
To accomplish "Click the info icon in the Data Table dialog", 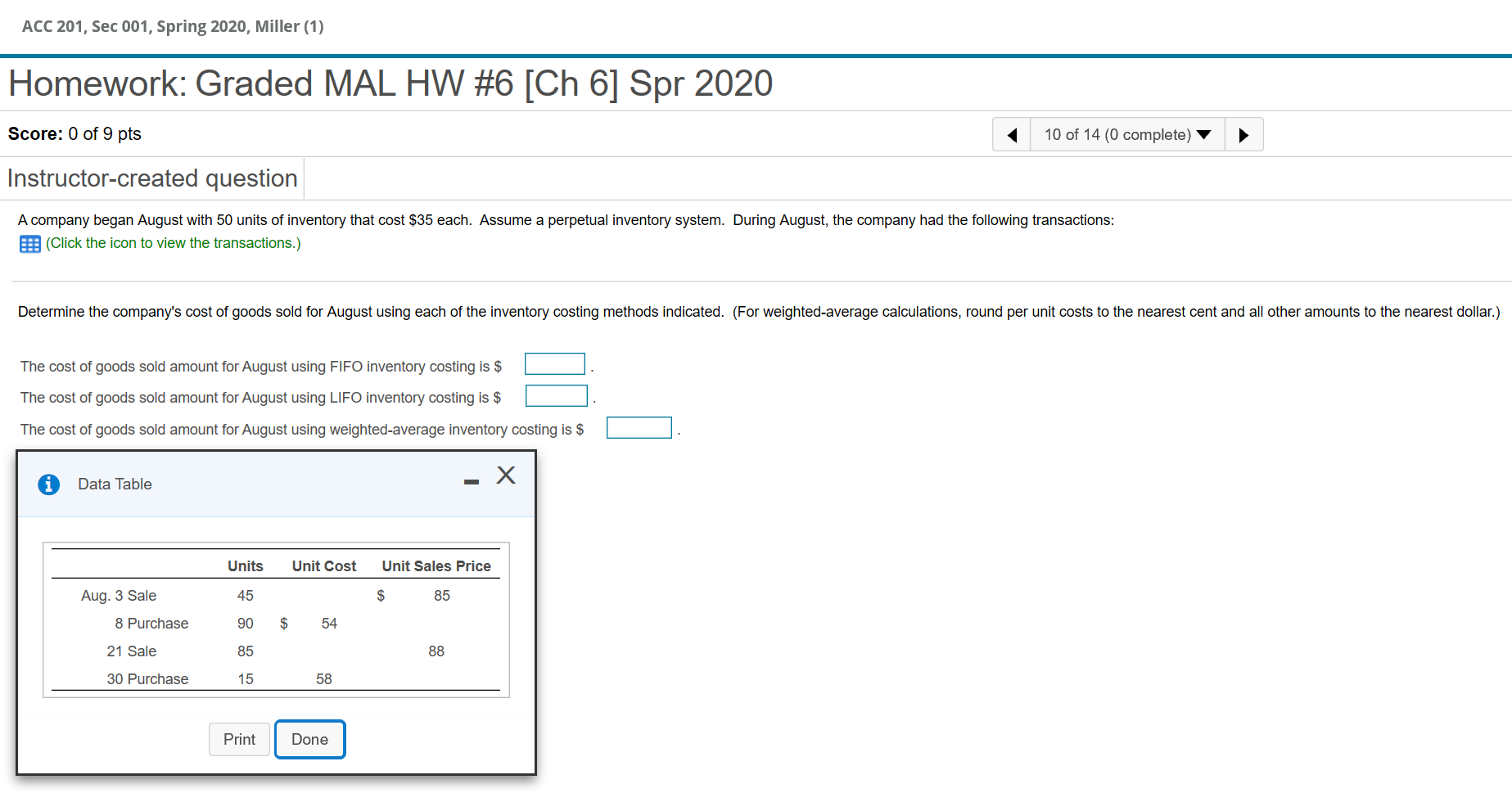I will 49,484.
